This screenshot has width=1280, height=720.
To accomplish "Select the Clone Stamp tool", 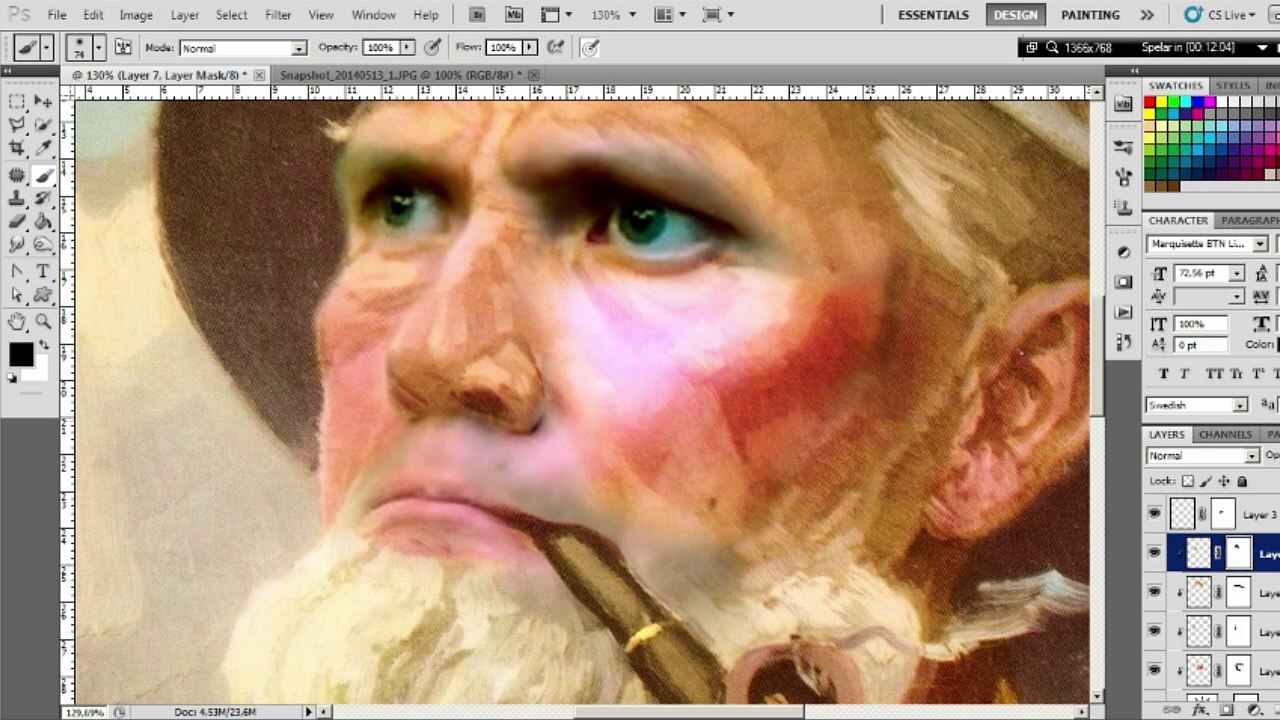I will click(x=17, y=198).
